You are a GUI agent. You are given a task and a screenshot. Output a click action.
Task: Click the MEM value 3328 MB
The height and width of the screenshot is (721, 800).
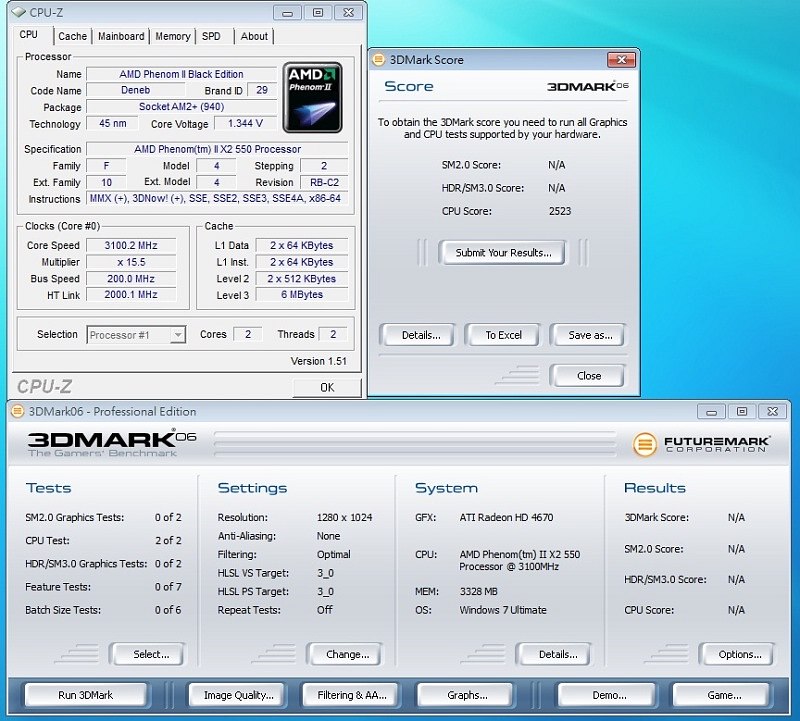pyautogui.click(x=478, y=591)
